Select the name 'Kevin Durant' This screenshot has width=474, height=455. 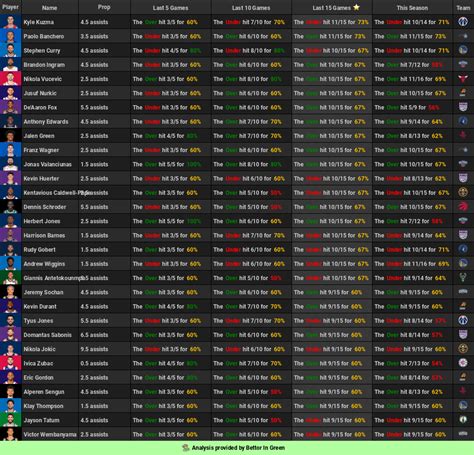(x=40, y=306)
